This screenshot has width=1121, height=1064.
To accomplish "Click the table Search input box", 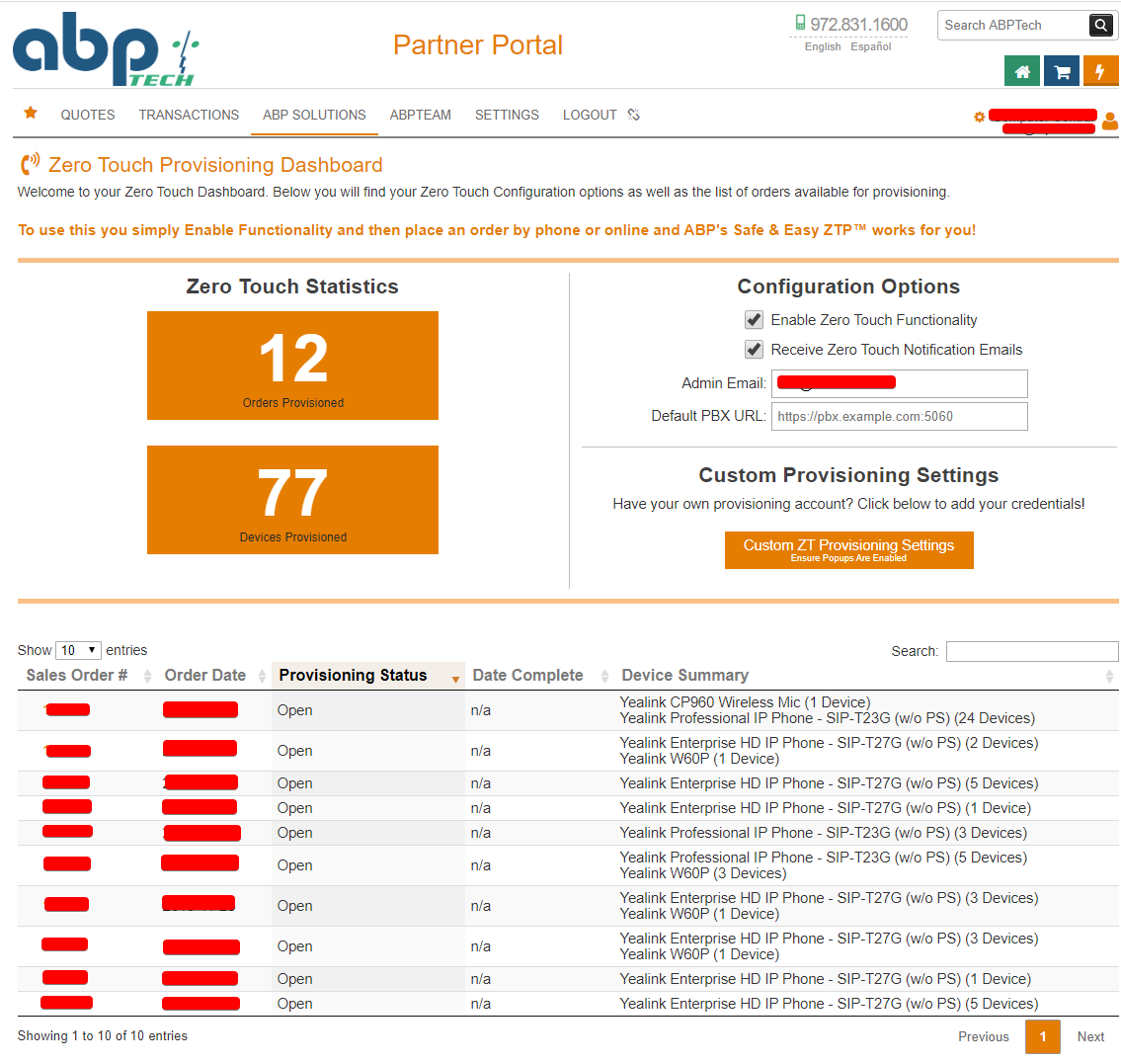I will click(x=1032, y=651).
